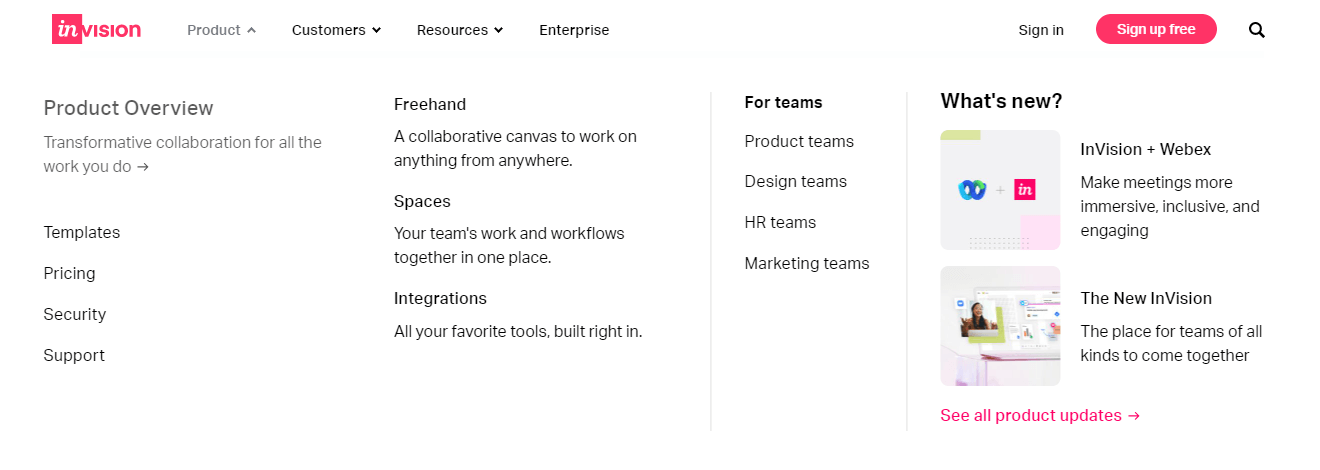The width and height of the screenshot is (1320, 470).
Task: Go to the Templates page
Action: (x=82, y=232)
